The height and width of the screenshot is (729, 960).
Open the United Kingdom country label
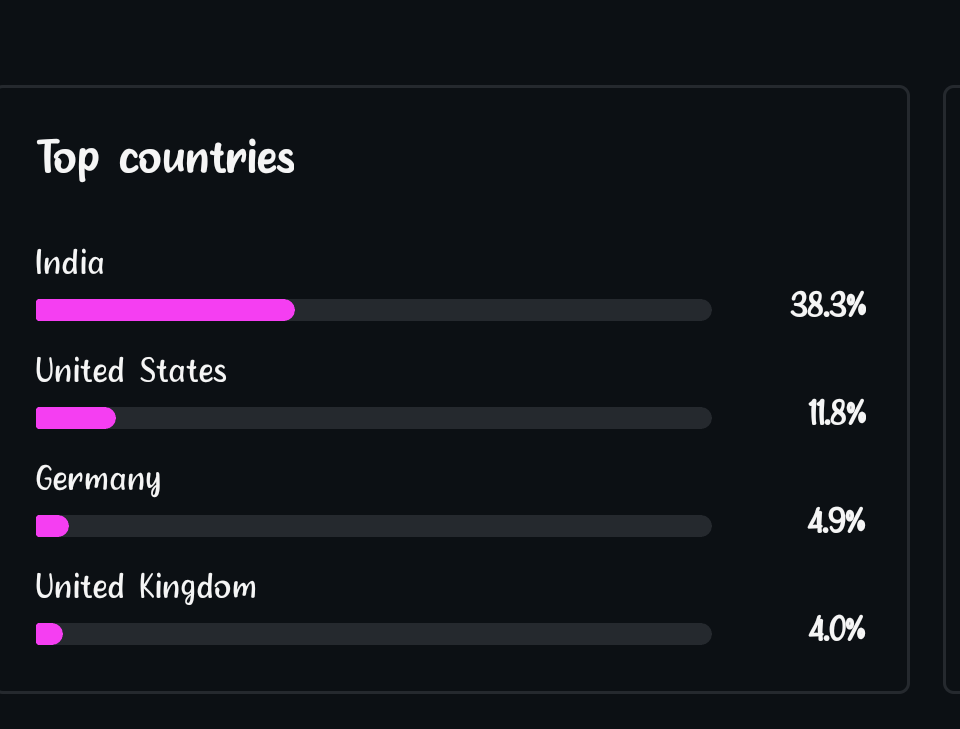[x=146, y=587]
